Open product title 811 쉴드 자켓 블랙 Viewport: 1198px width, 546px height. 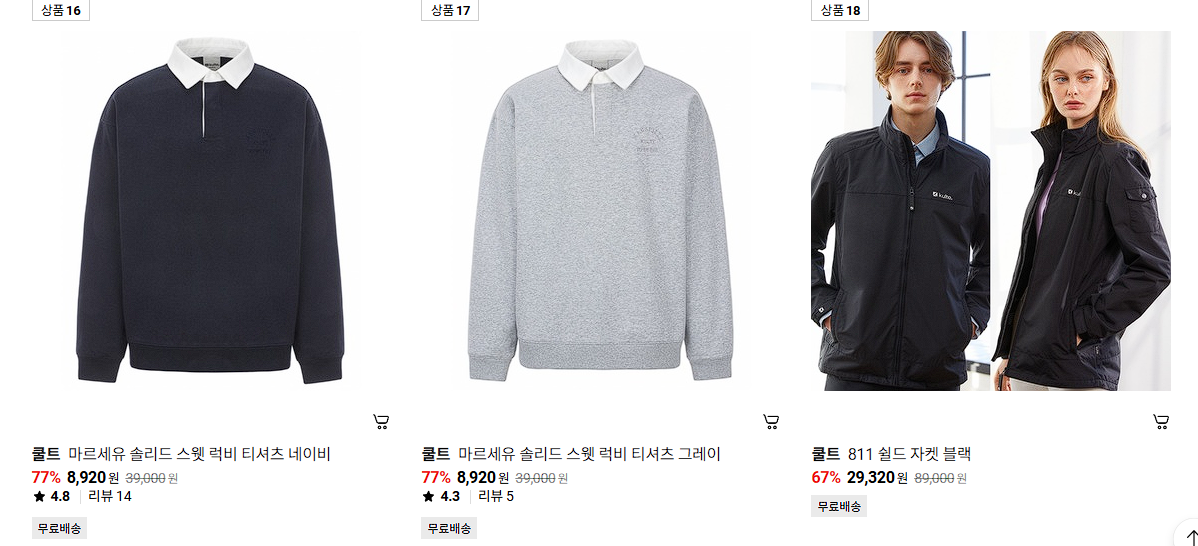909,454
